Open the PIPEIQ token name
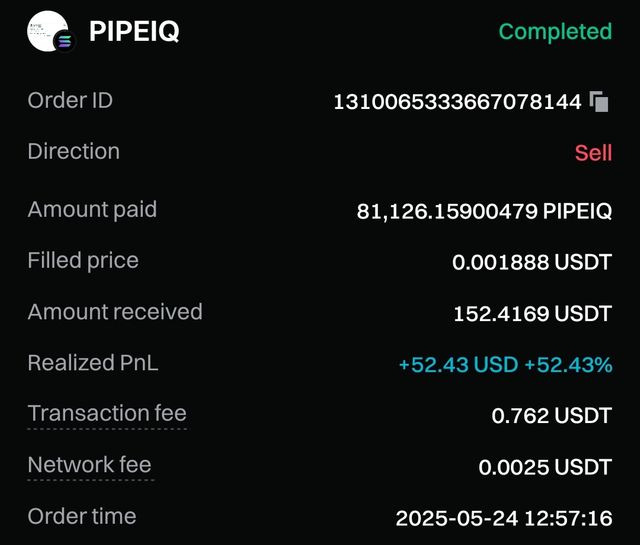Image resolution: width=640 pixels, height=545 pixels. point(134,31)
